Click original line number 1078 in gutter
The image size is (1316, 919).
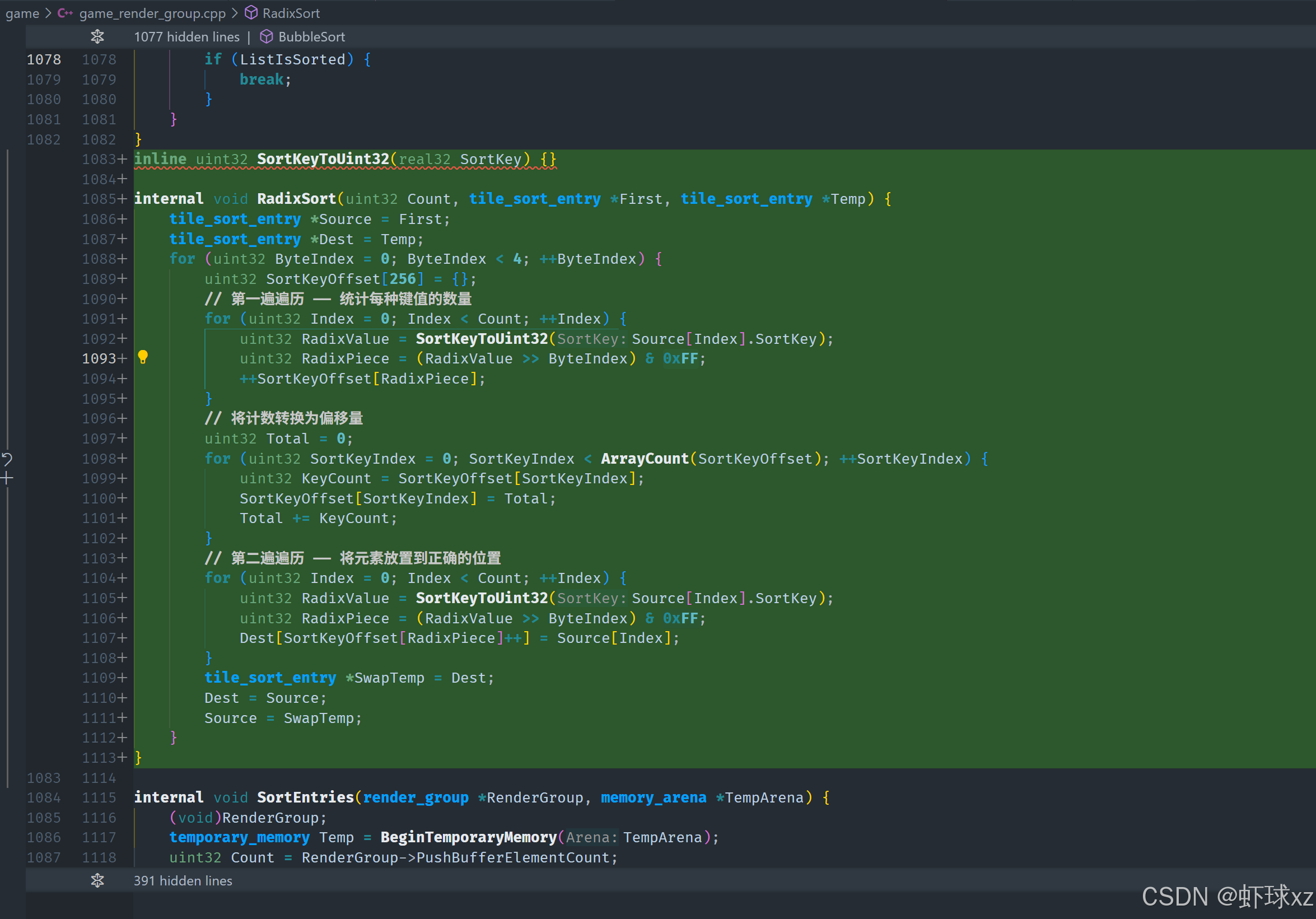click(x=44, y=59)
